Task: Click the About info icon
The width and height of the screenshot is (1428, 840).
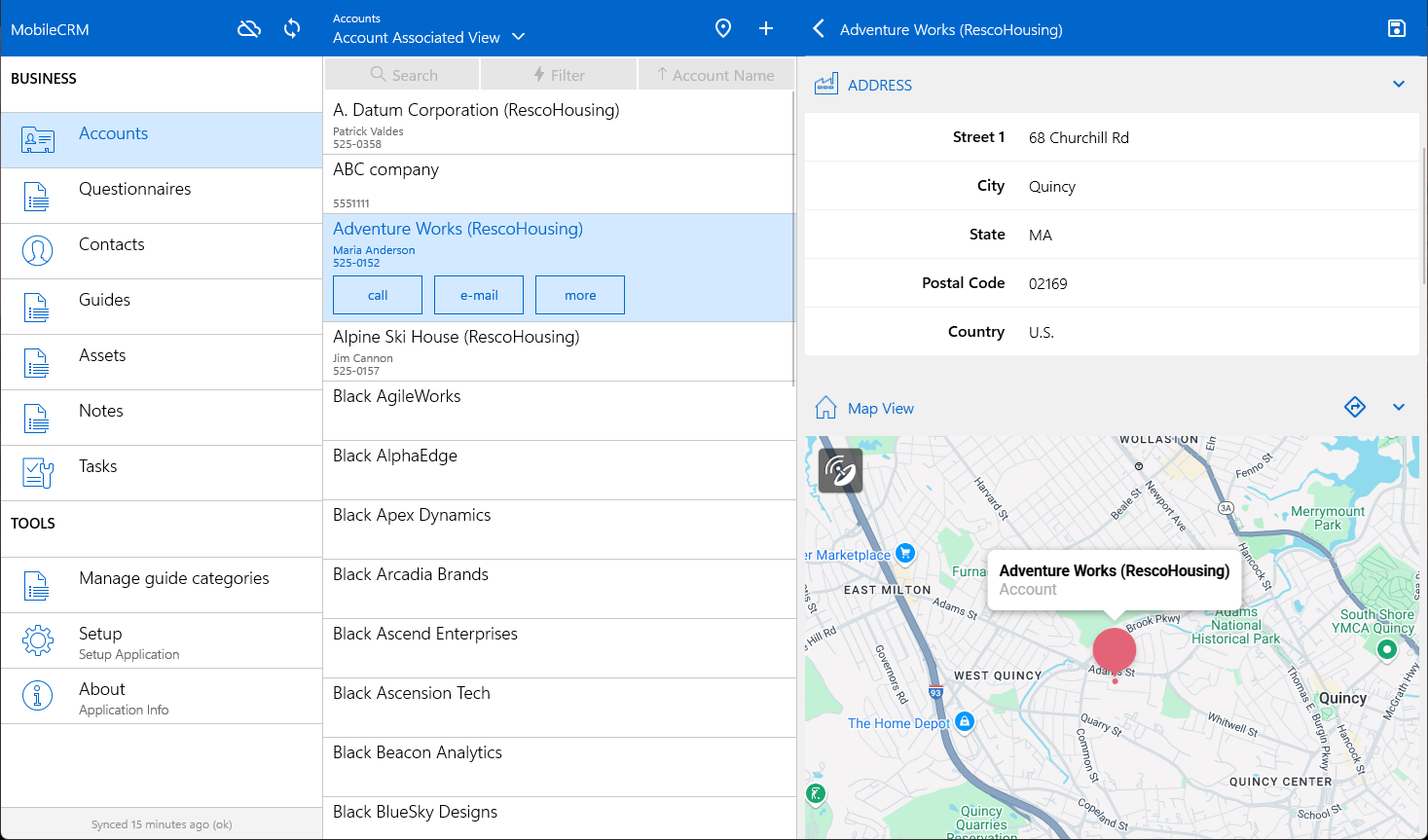Action: click(x=37, y=696)
